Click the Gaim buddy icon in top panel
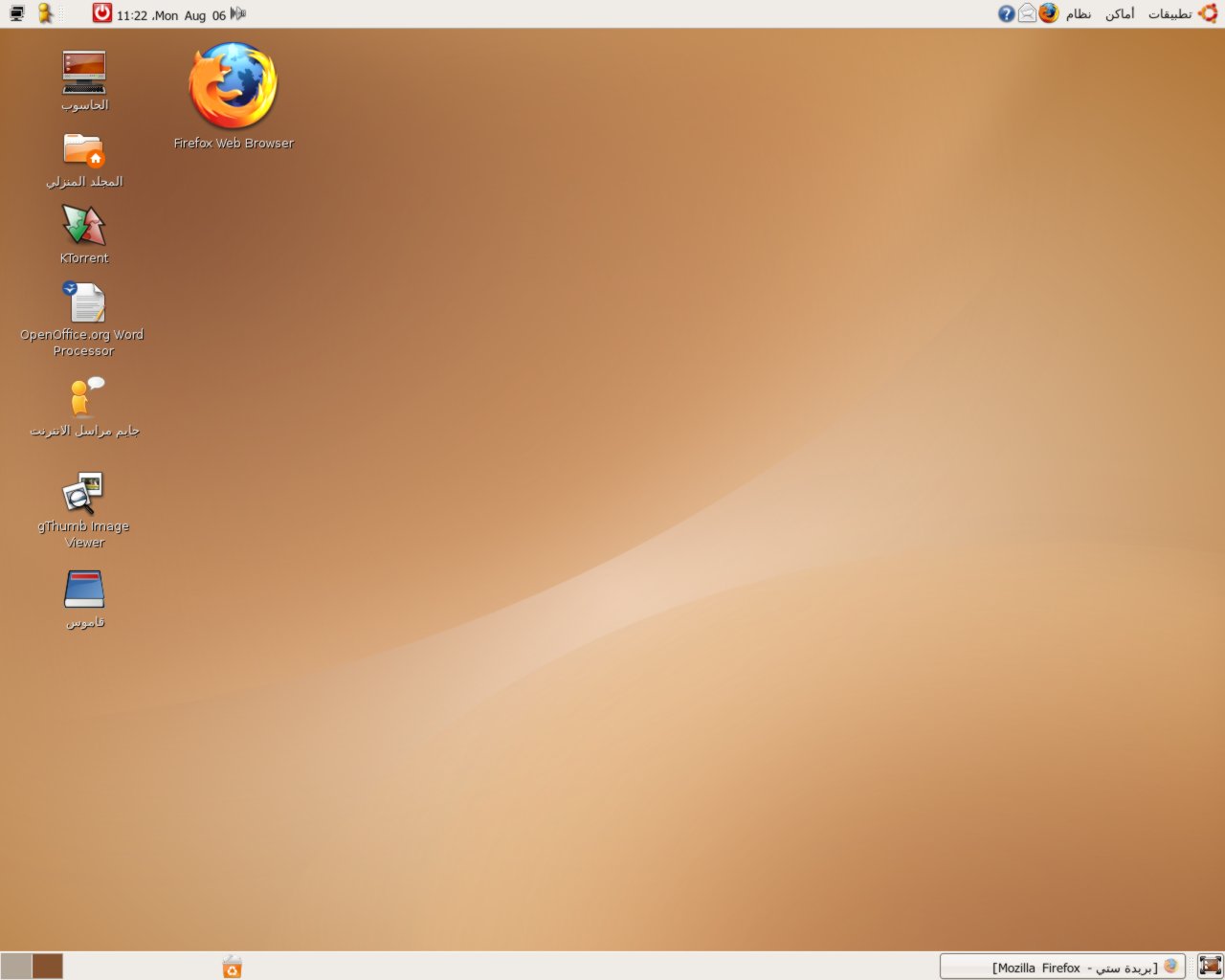This screenshot has height=980, width=1225. coord(45,13)
